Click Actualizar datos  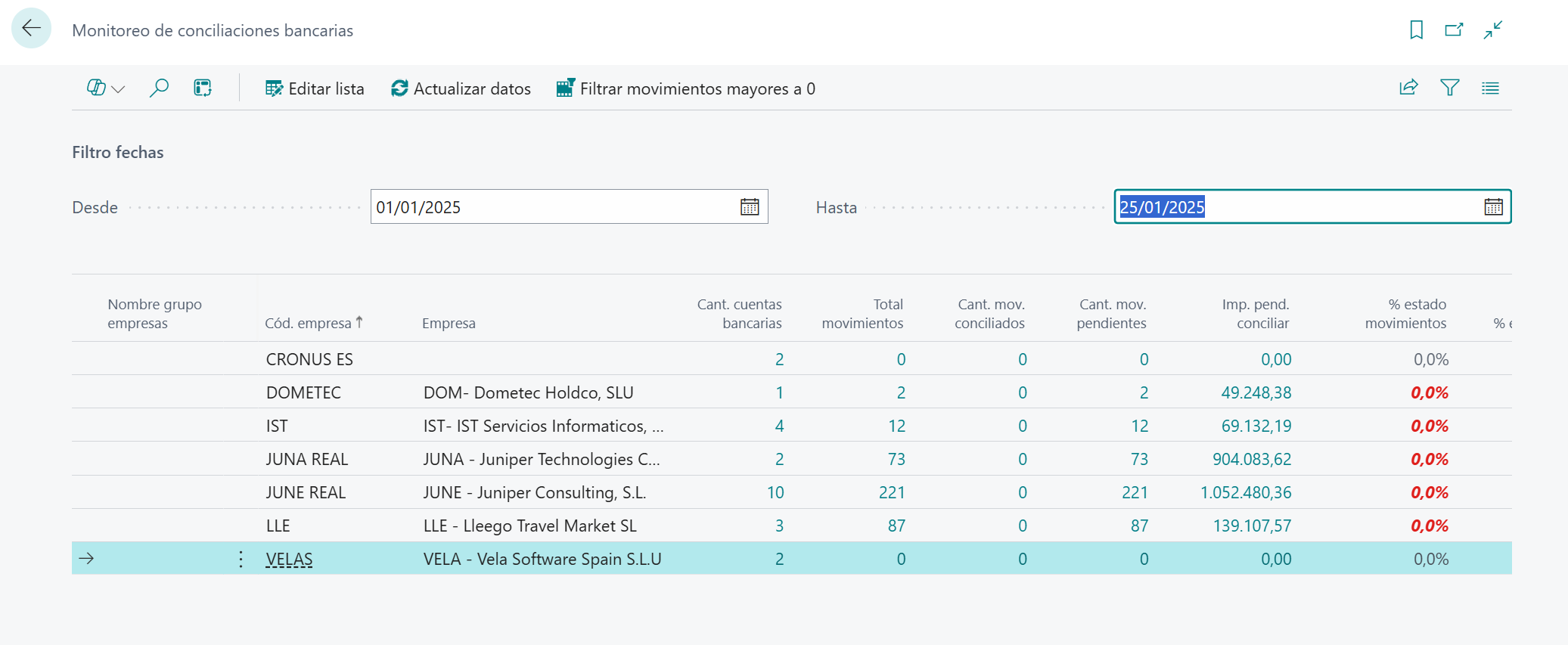tap(461, 88)
